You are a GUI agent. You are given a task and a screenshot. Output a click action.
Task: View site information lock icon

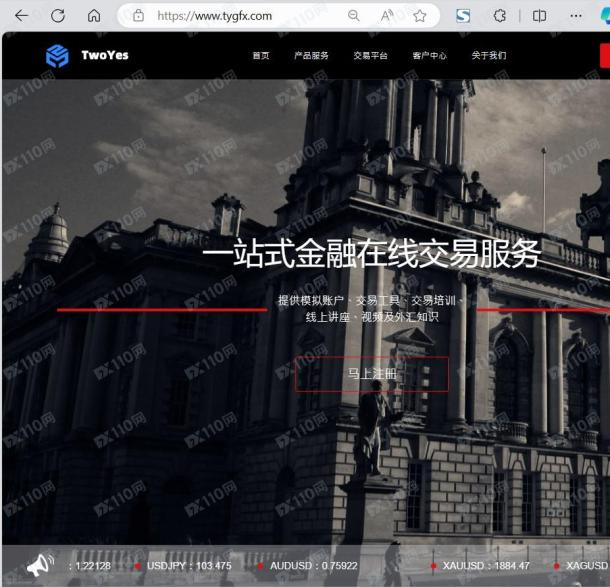tap(138, 16)
